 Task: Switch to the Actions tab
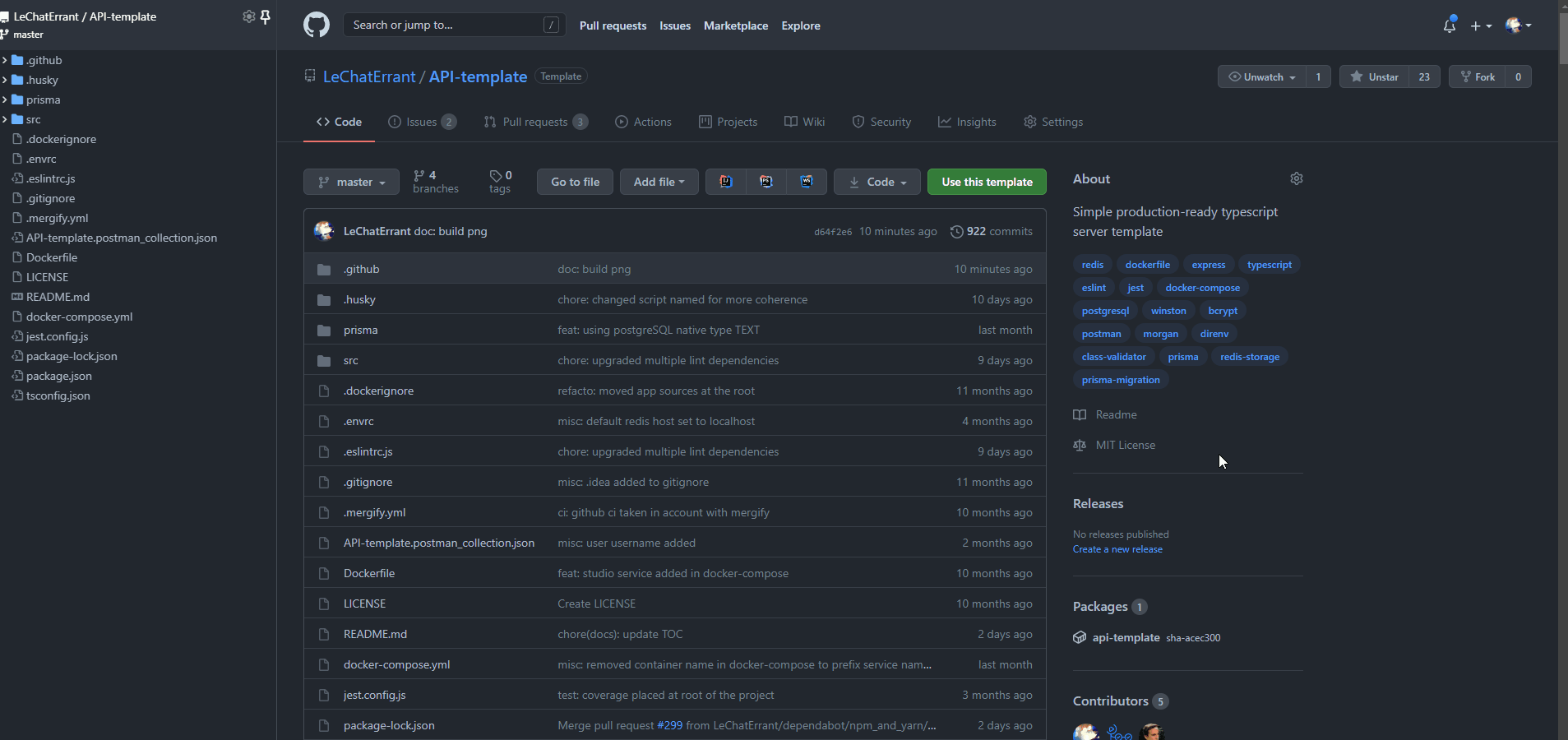[643, 122]
